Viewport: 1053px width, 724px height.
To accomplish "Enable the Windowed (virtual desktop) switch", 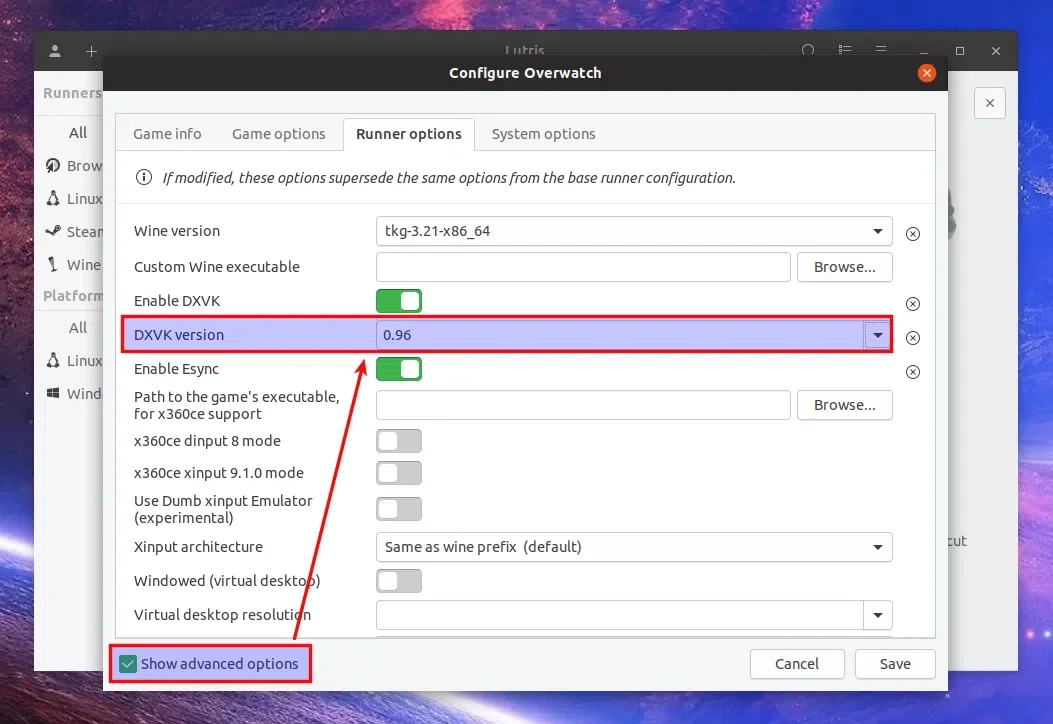I will [399, 580].
